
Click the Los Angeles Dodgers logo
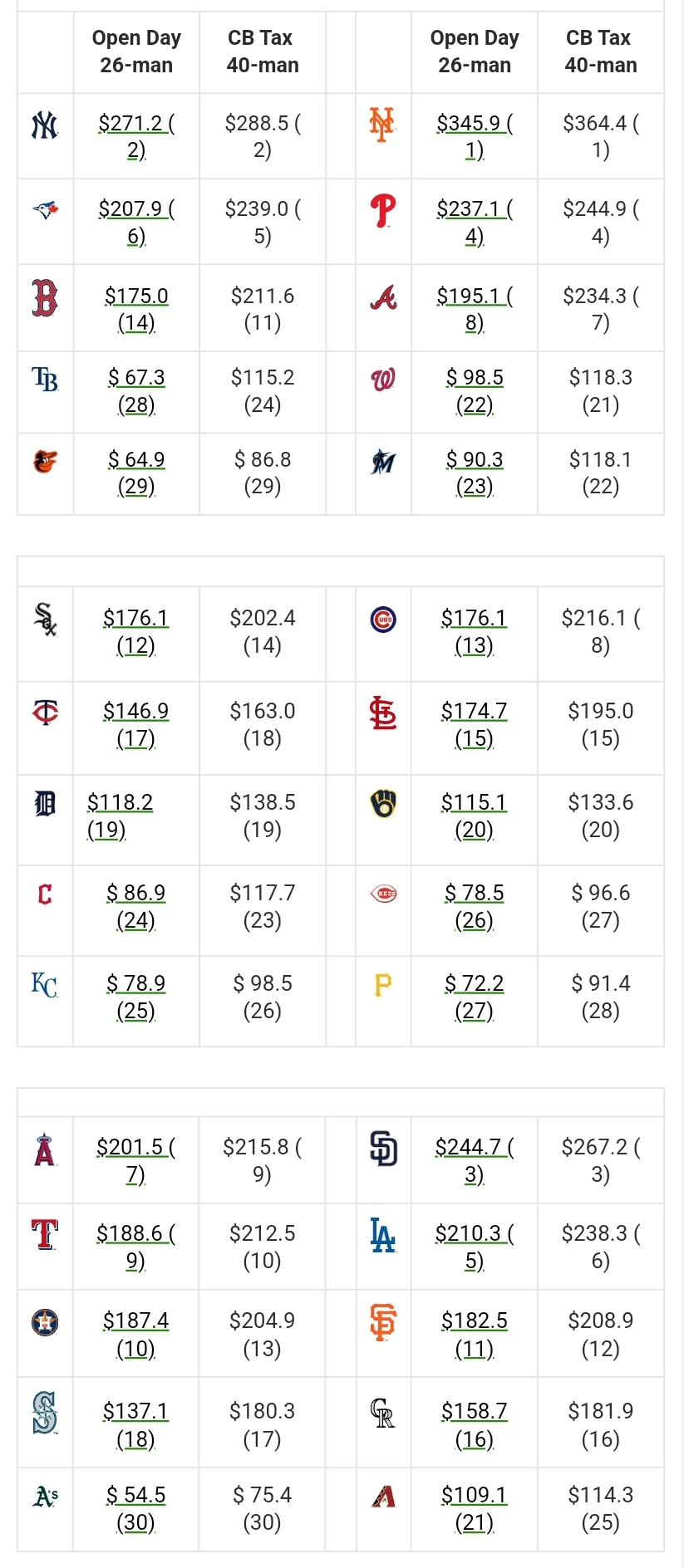coord(383,1235)
